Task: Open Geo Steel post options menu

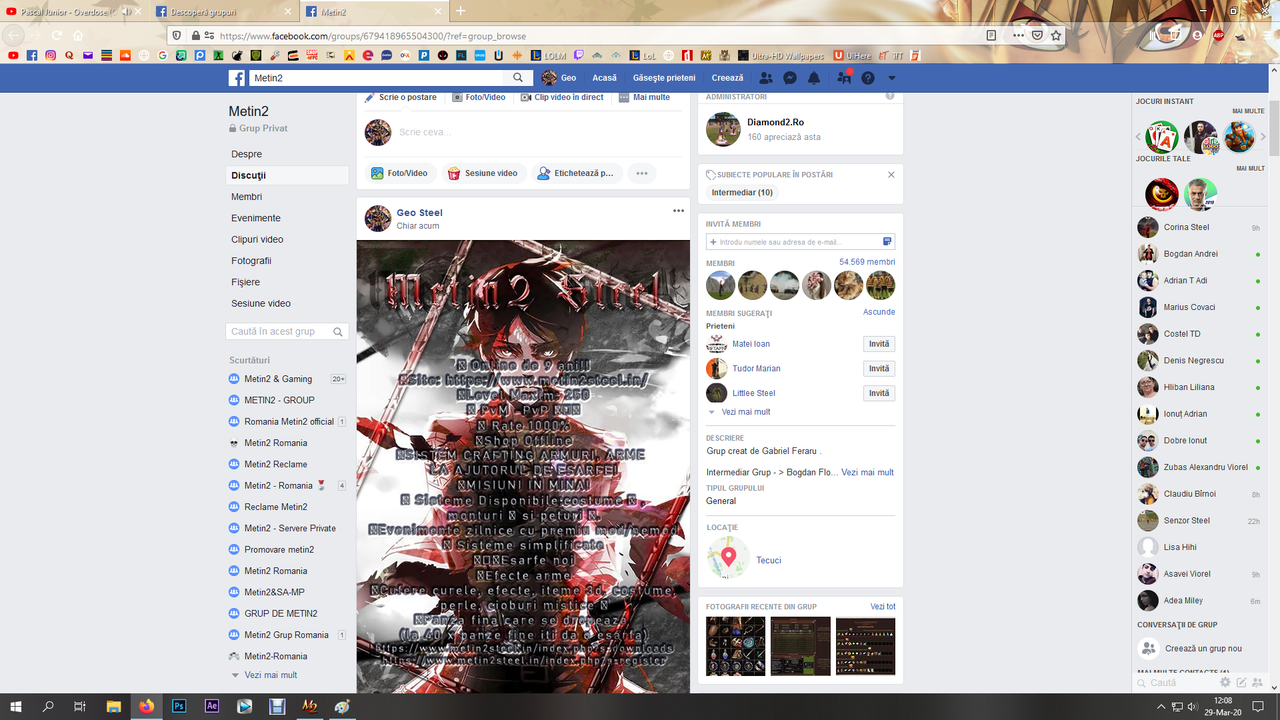Action: tap(678, 211)
